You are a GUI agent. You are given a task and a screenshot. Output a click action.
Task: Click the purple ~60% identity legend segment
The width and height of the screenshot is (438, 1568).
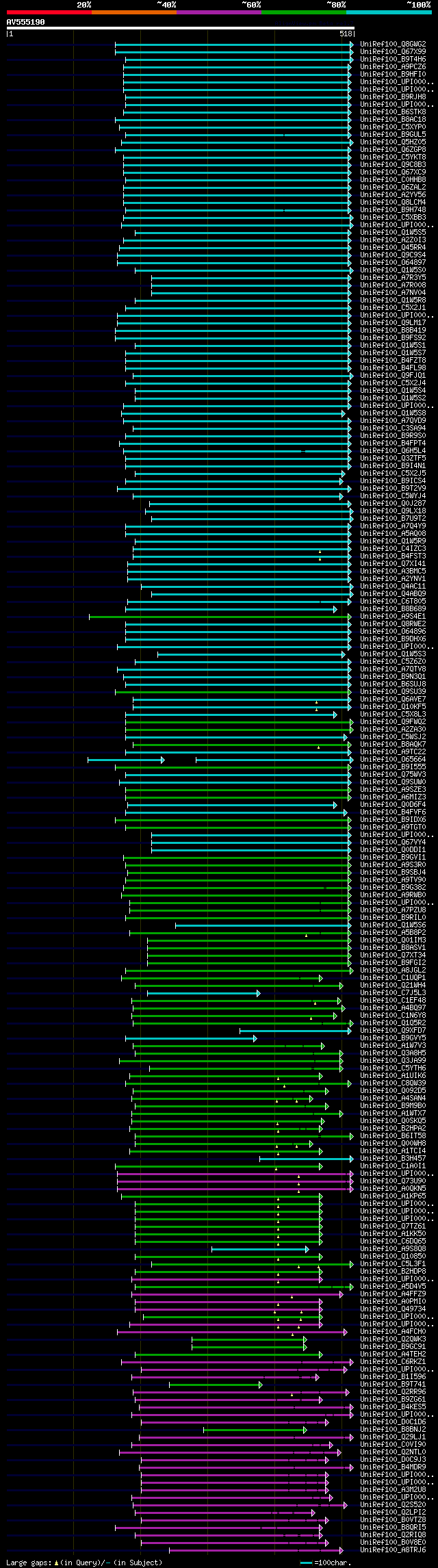(218, 12)
